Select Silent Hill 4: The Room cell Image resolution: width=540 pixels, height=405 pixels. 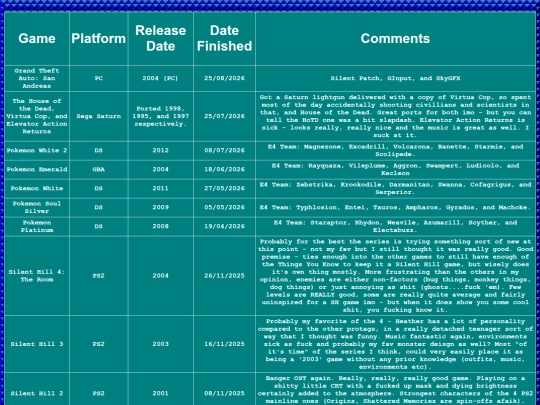pos(37,276)
